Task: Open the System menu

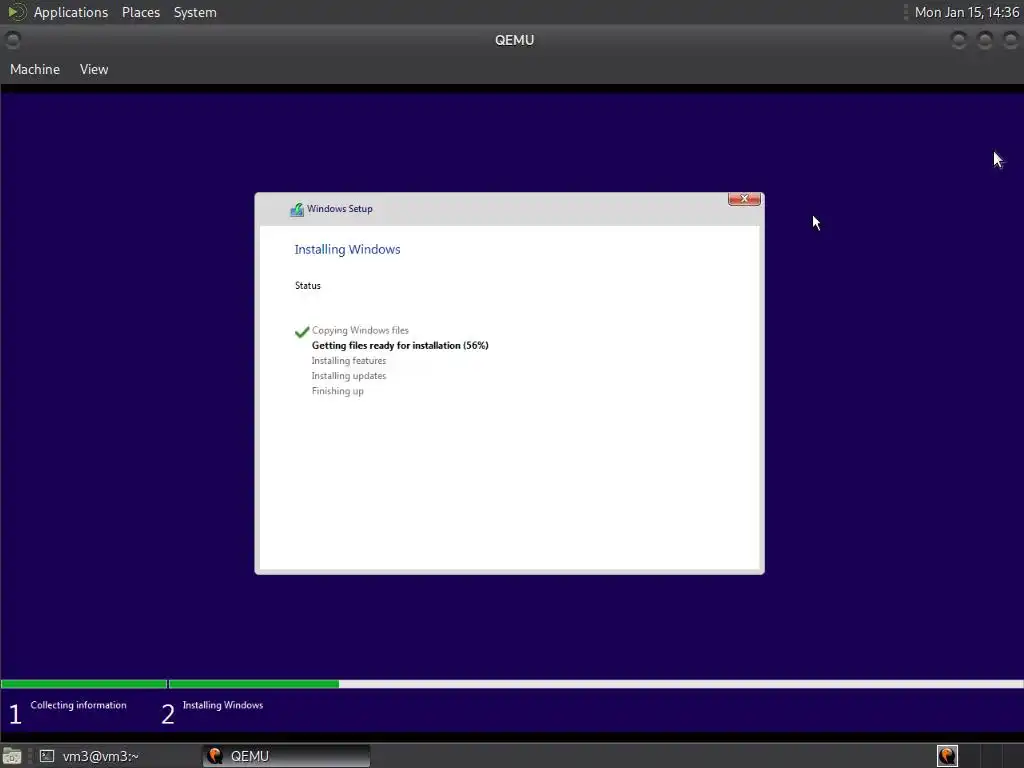Action: click(195, 12)
